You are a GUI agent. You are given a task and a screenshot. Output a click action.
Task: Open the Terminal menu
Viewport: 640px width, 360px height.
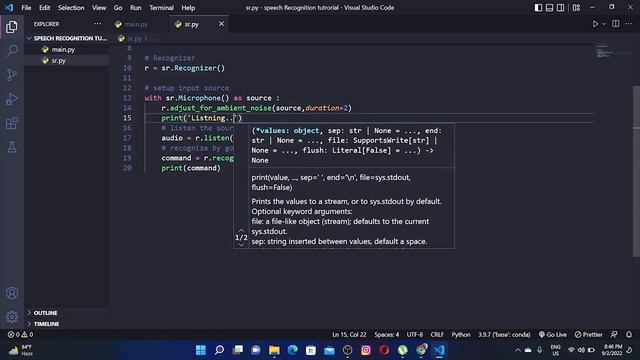tap(161, 8)
